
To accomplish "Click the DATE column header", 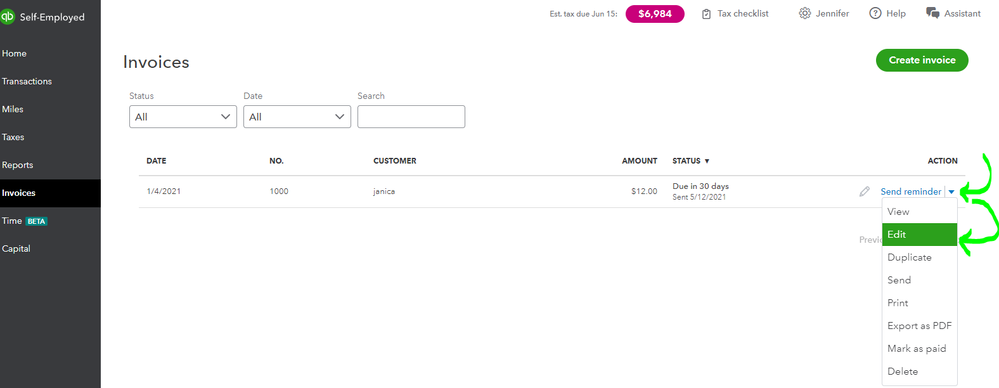I will (x=156, y=161).
